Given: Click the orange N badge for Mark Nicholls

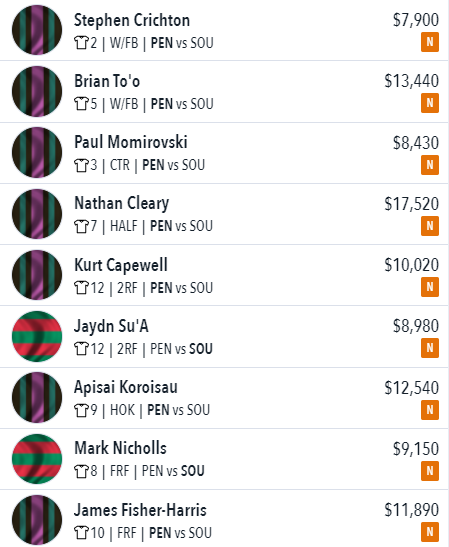Looking at the screenshot, I should (429, 471).
